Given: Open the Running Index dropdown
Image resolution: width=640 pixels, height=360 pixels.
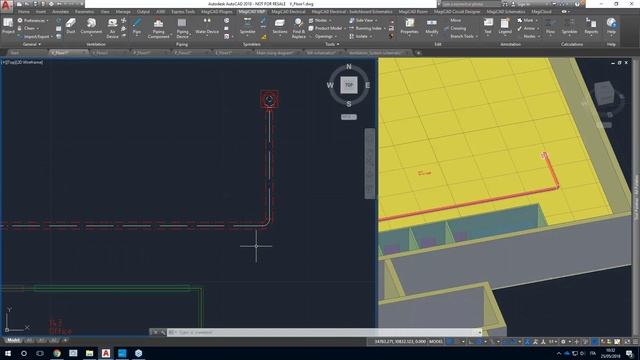Looking at the screenshot, I should (366, 28).
